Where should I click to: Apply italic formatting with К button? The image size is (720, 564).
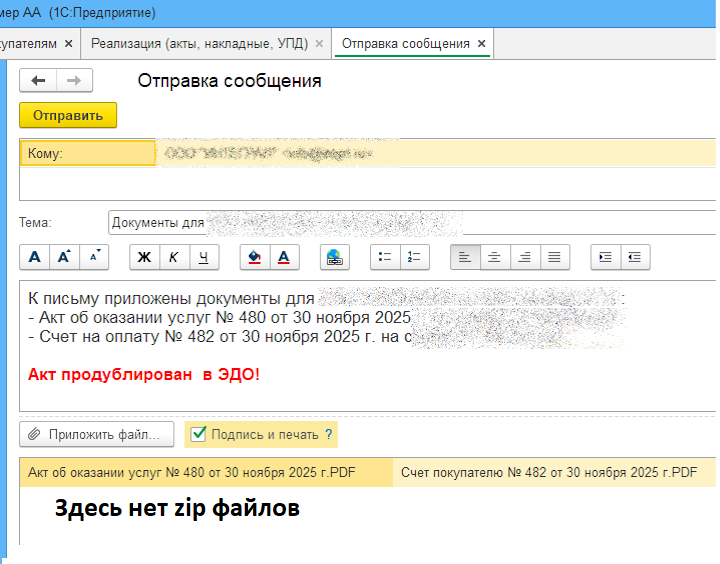tap(174, 257)
